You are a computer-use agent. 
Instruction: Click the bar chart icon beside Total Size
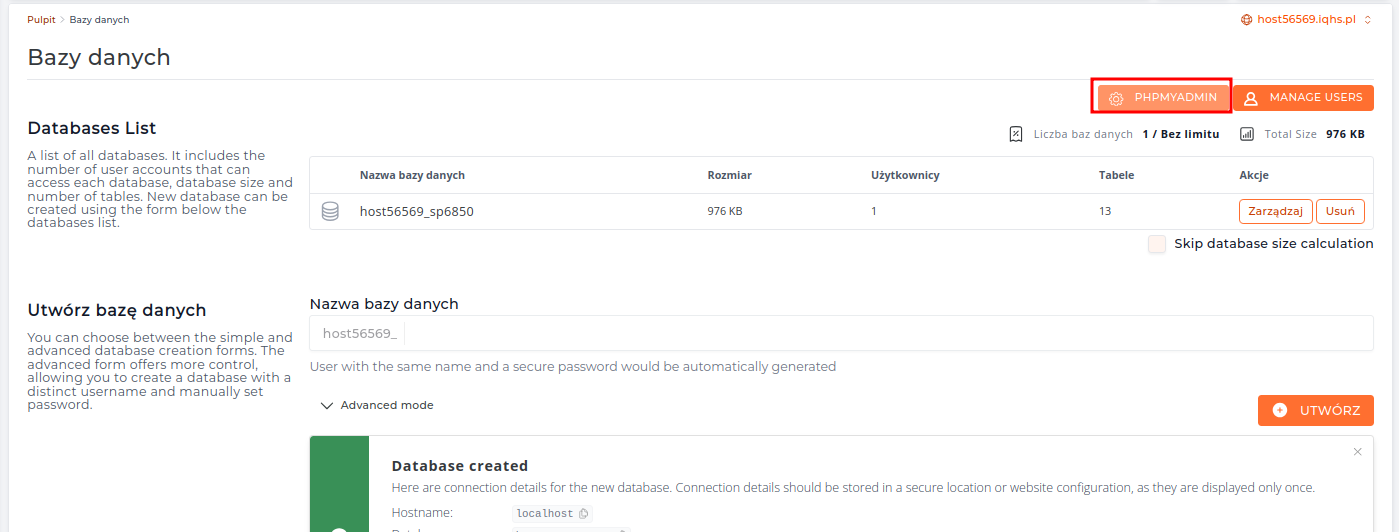1247,134
